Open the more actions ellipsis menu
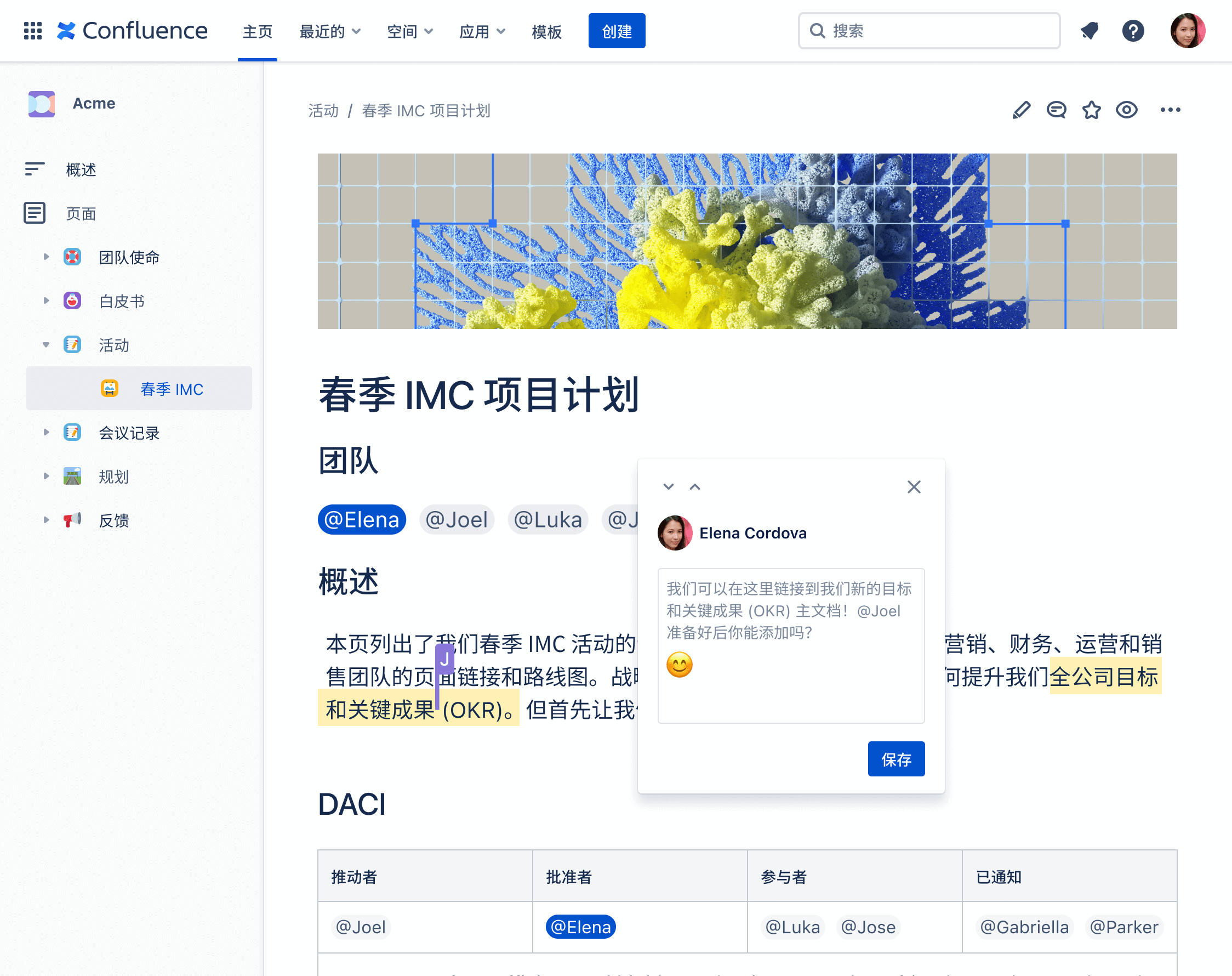 tap(1170, 110)
